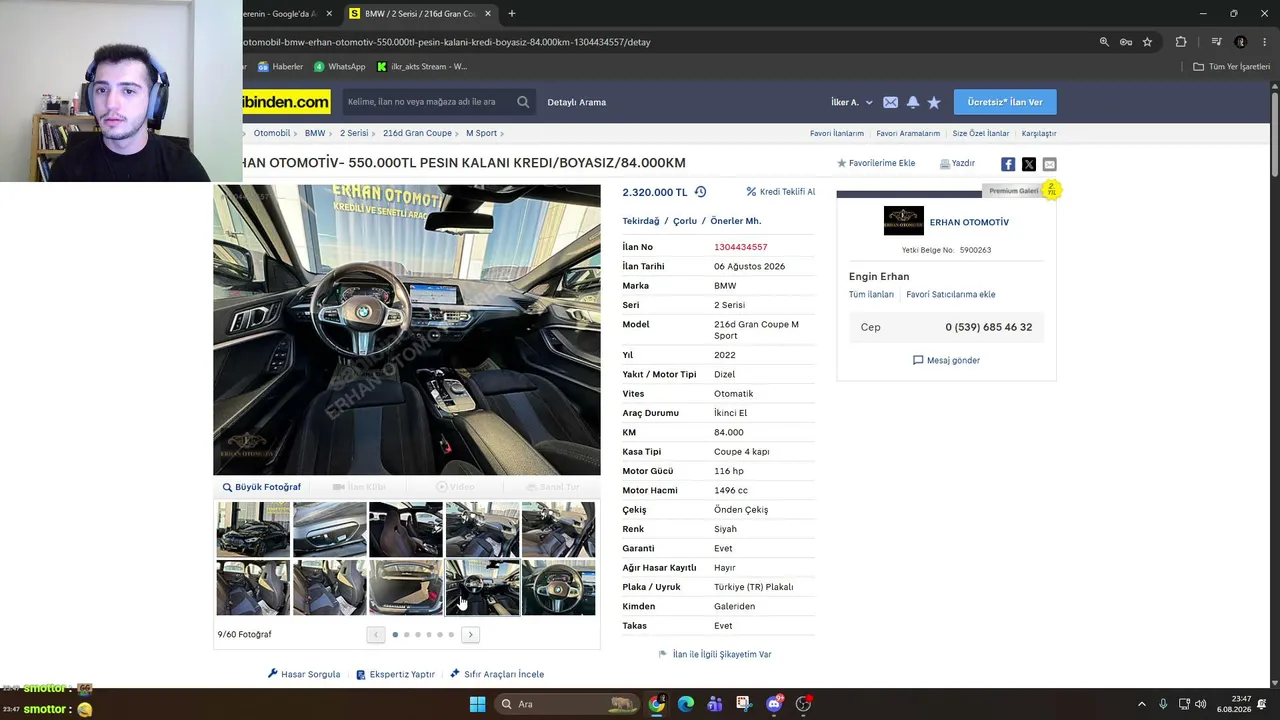Click the Windows taskbar search box

pos(568,704)
